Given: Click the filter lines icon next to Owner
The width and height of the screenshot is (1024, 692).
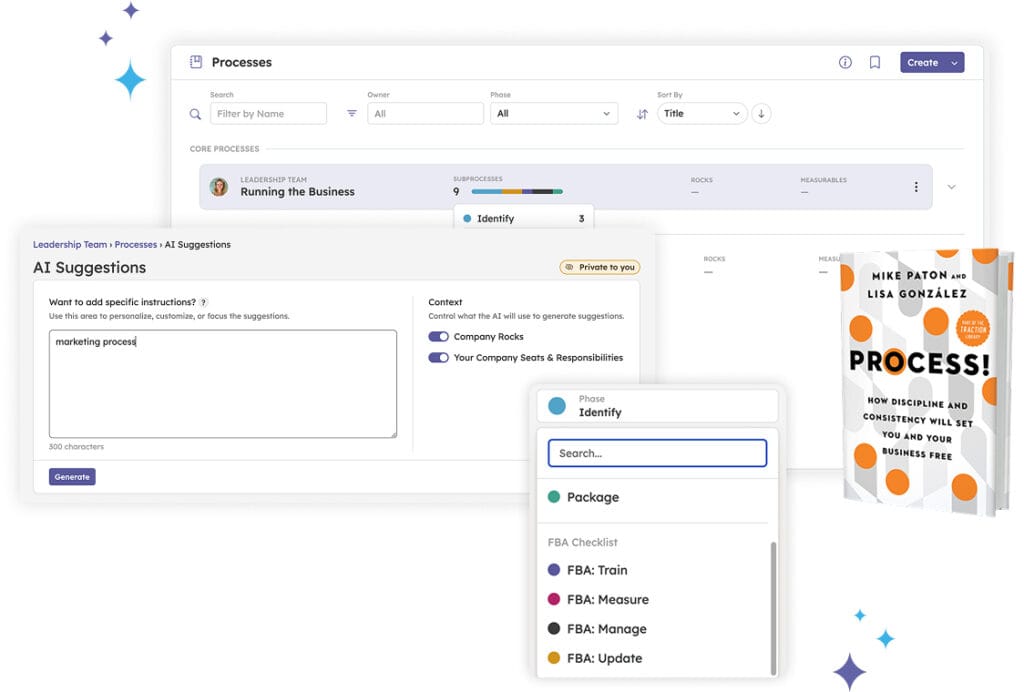Looking at the screenshot, I should coord(352,114).
